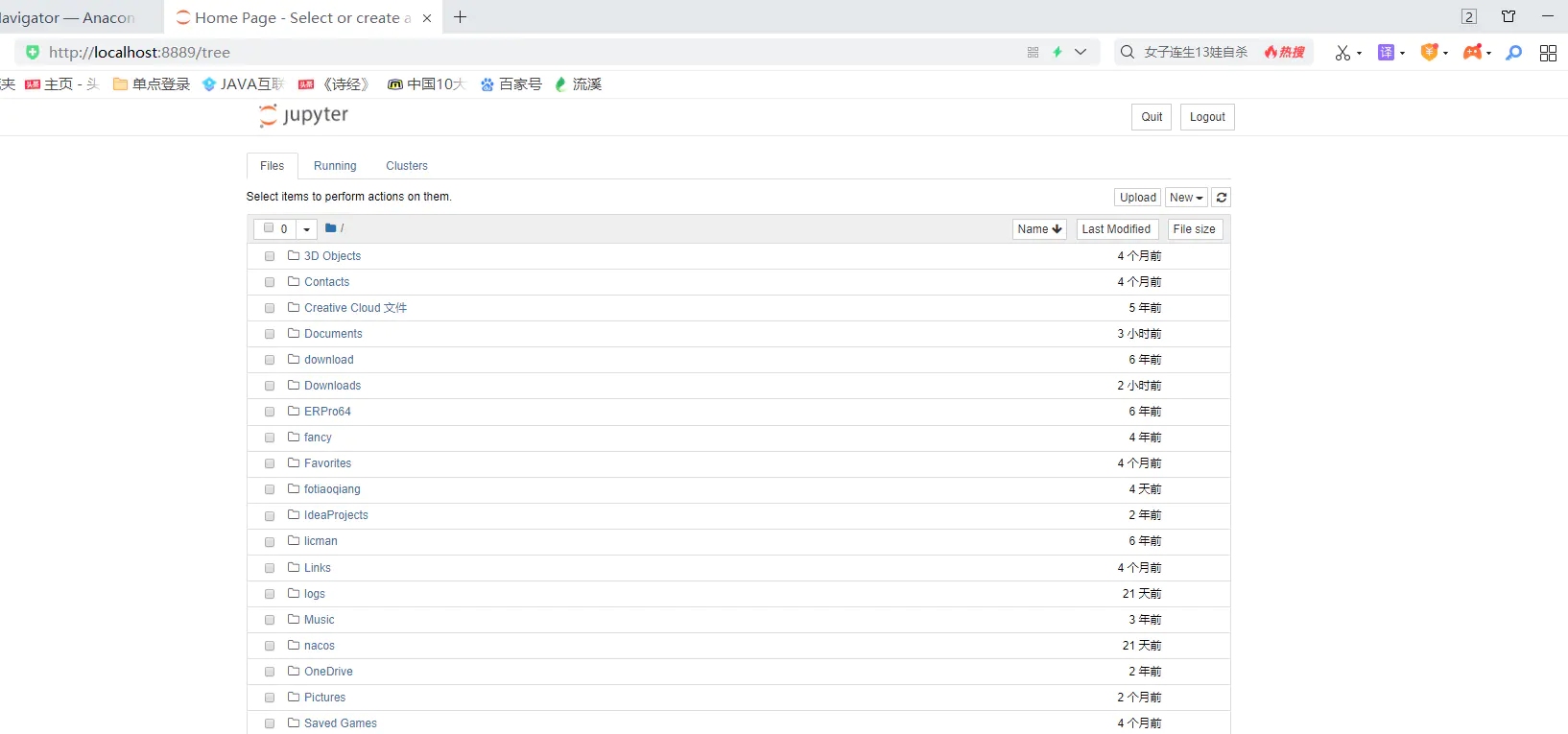Open the extensions grid icon
1568x734 pixels.
click(1548, 53)
